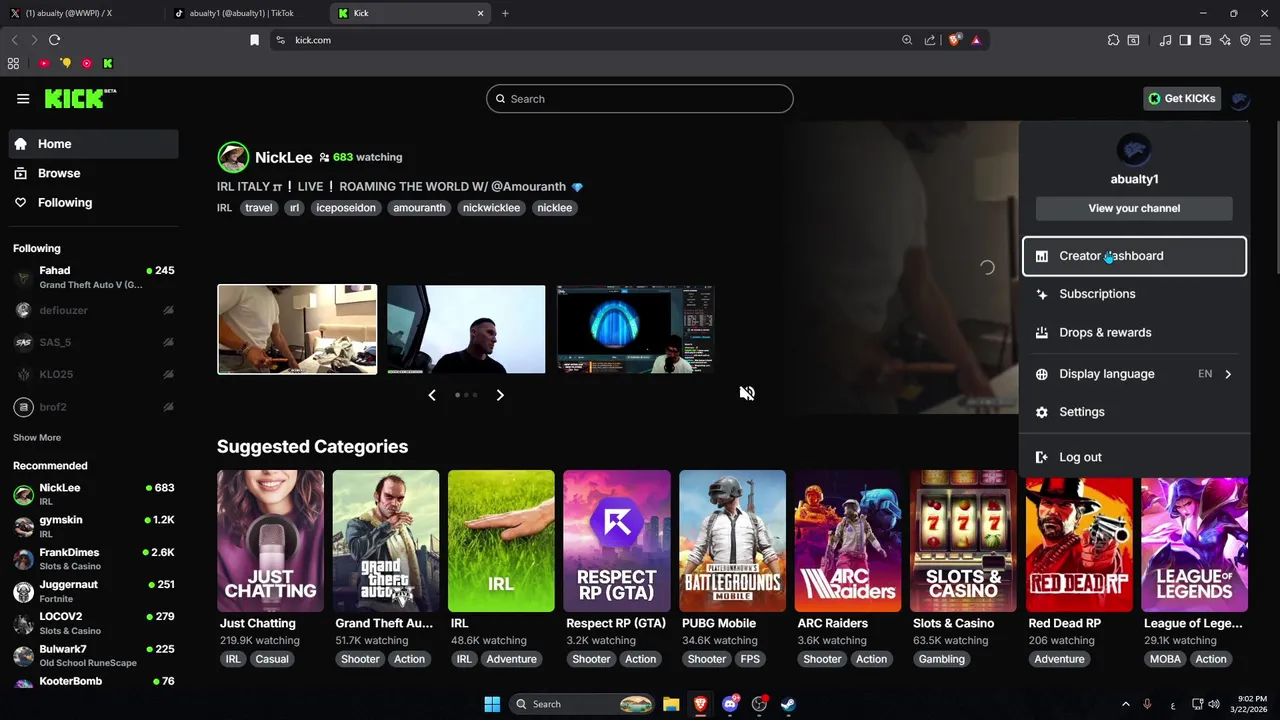Image resolution: width=1280 pixels, height=720 pixels.
Task: Open File Explorer from taskbar
Action: [671, 704]
